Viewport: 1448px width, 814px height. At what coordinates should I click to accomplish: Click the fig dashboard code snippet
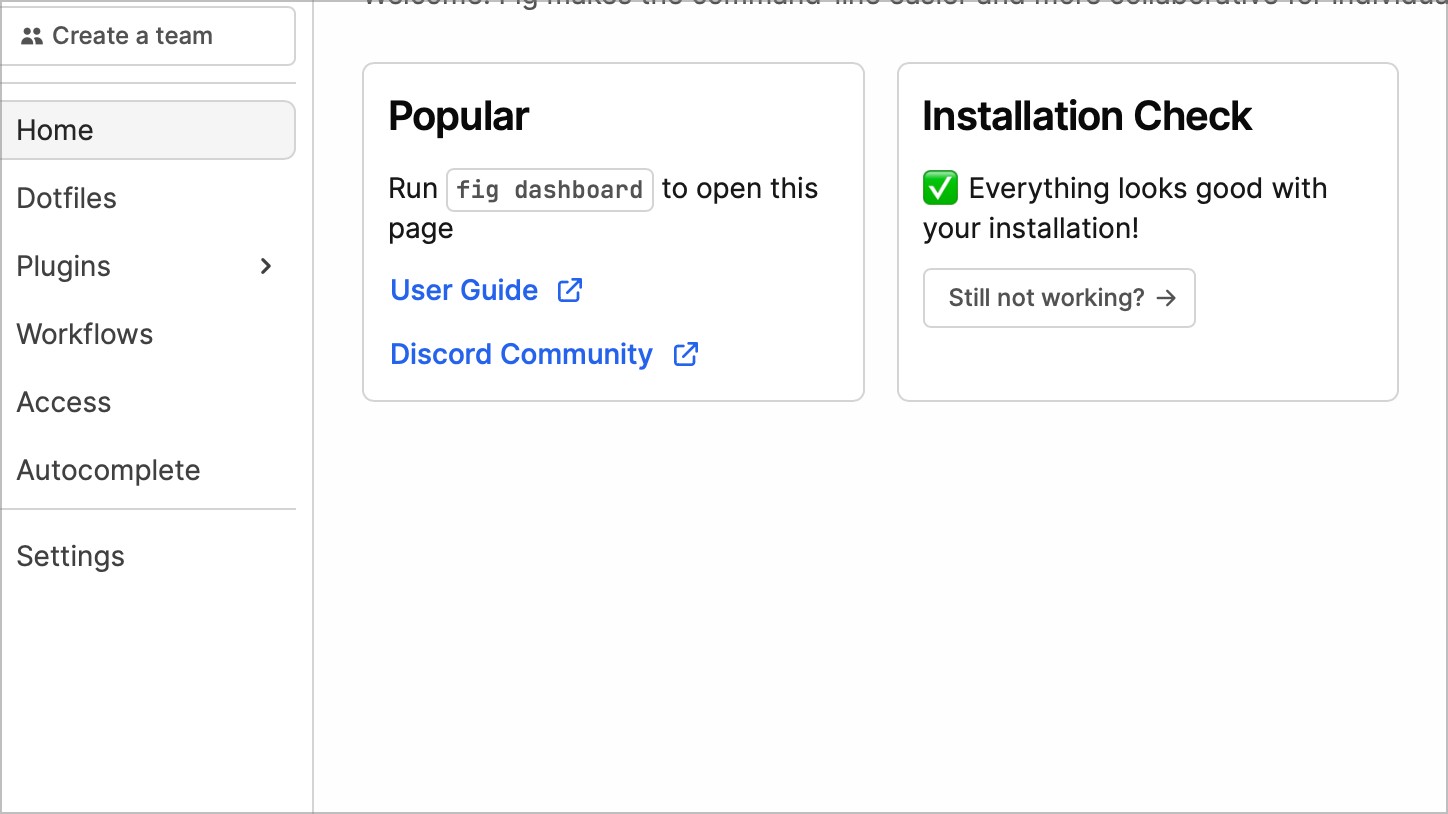click(x=550, y=190)
